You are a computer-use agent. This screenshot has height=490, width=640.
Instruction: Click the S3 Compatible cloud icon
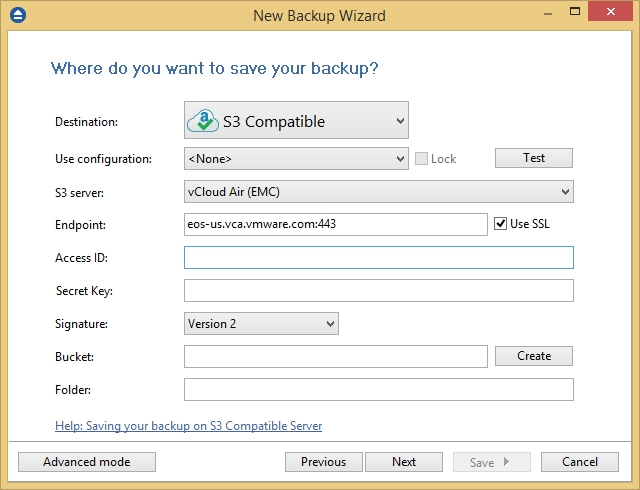point(202,120)
